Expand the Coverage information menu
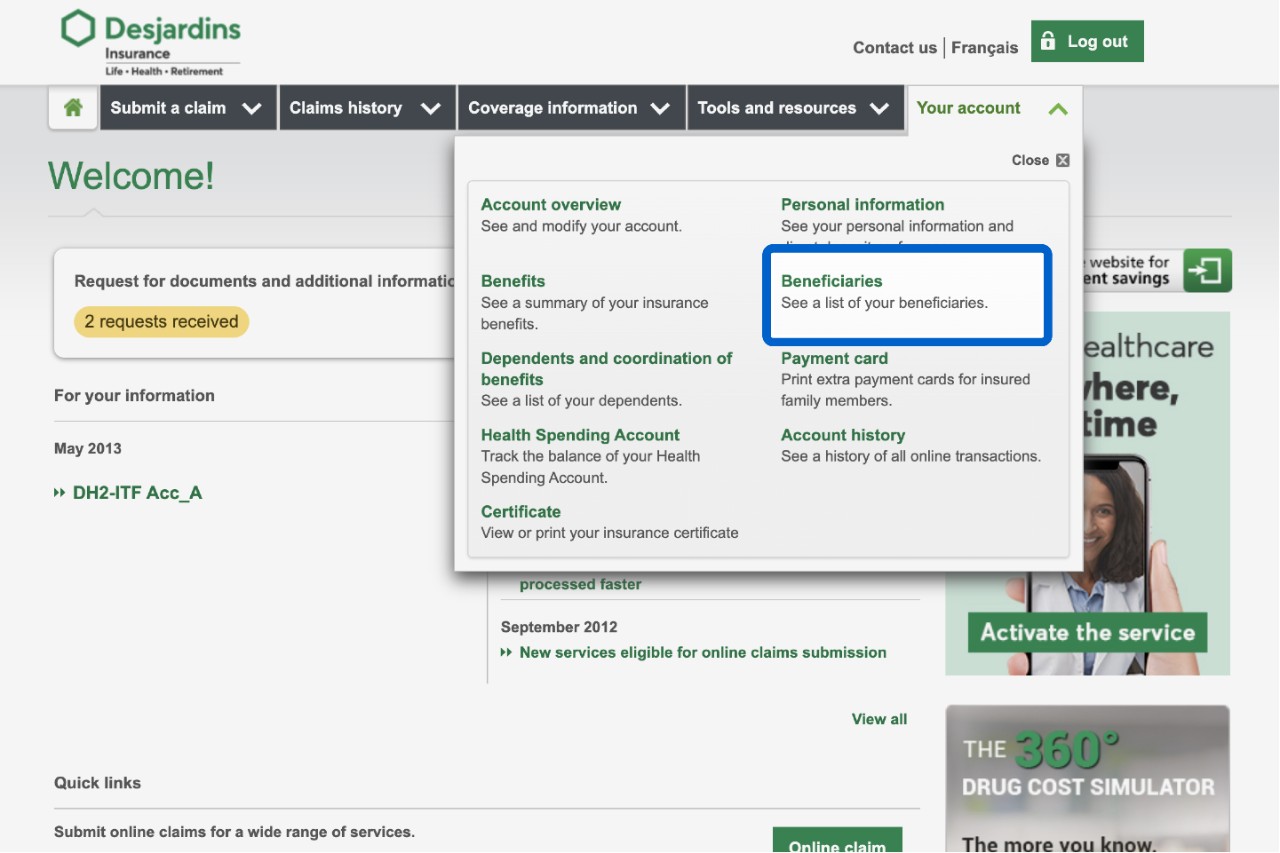The height and width of the screenshot is (853, 1280). coord(569,108)
